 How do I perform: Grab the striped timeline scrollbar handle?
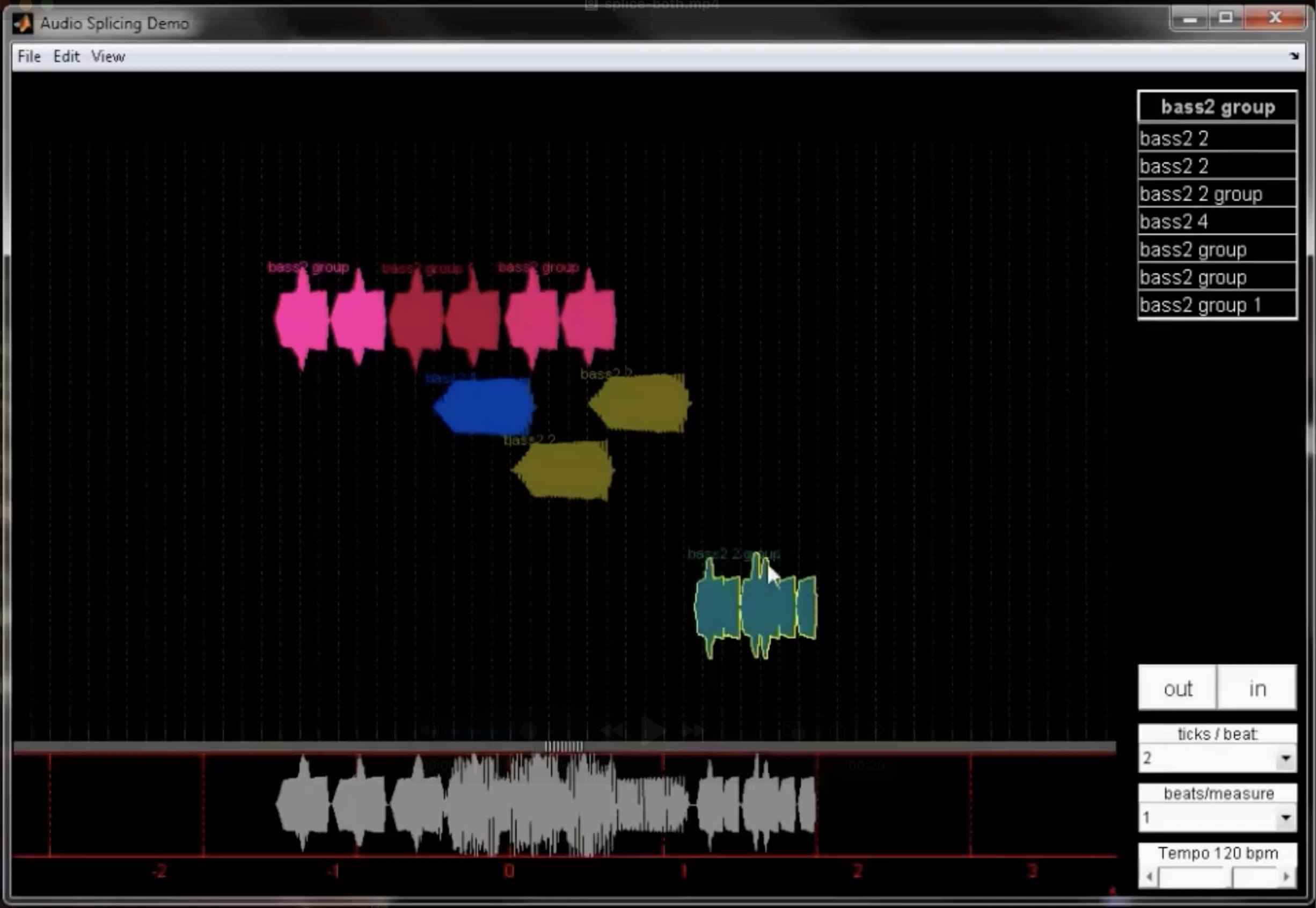pos(563,746)
